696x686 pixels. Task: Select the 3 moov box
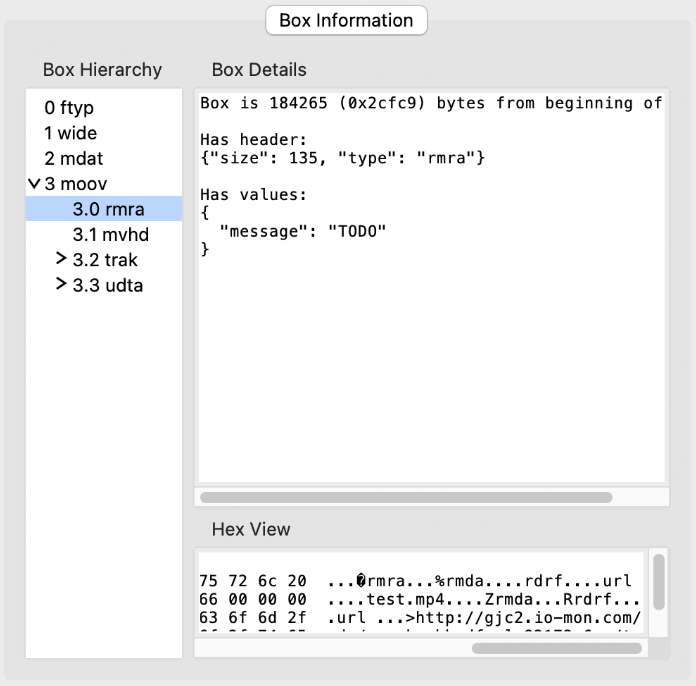tap(76, 184)
